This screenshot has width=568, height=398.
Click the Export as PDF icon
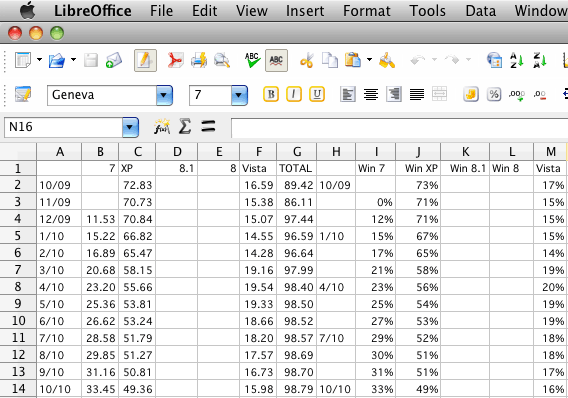coord(175,60)
